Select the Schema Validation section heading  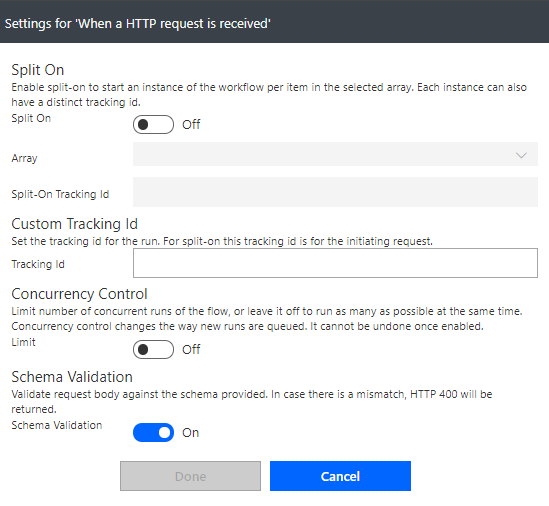72,377
